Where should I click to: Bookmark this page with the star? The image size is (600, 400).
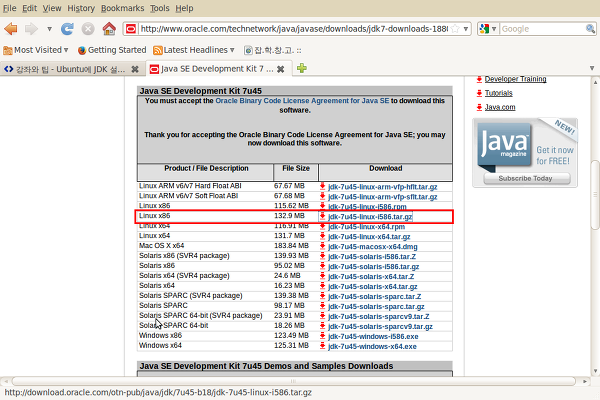tap(455, 29)
